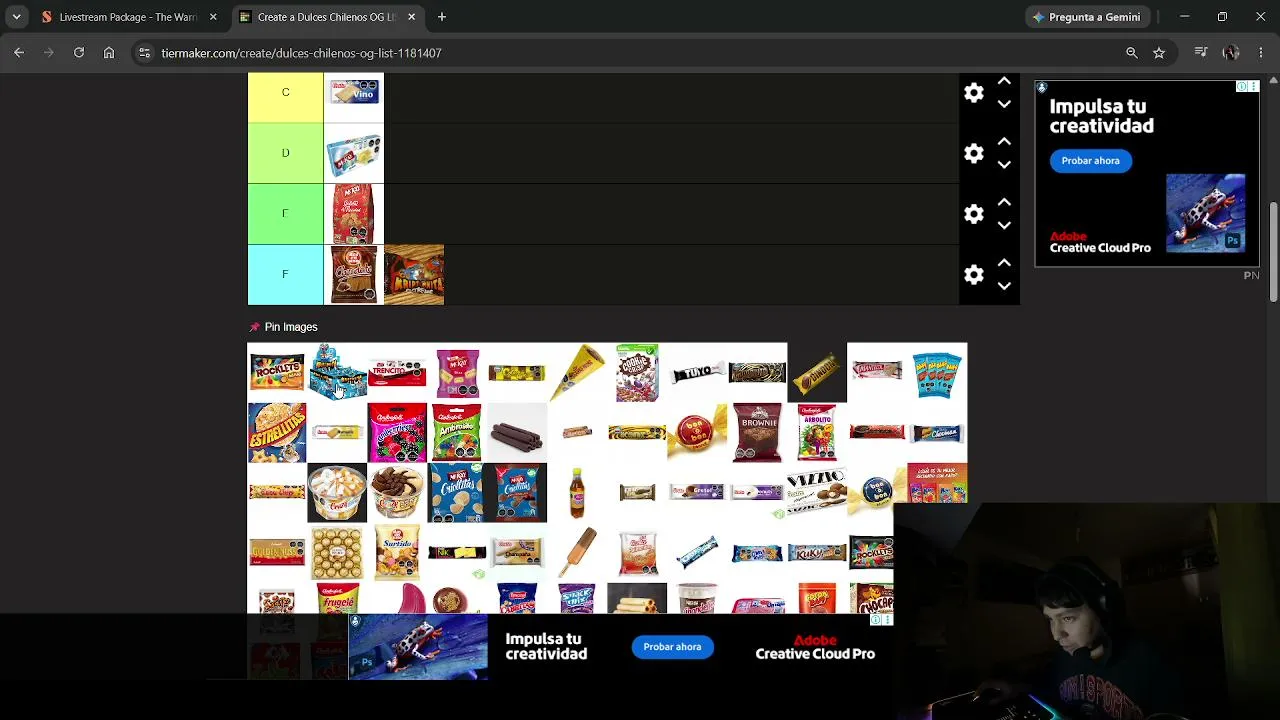Open the media controls icon in toolbar

click(x=1201, y=53)
